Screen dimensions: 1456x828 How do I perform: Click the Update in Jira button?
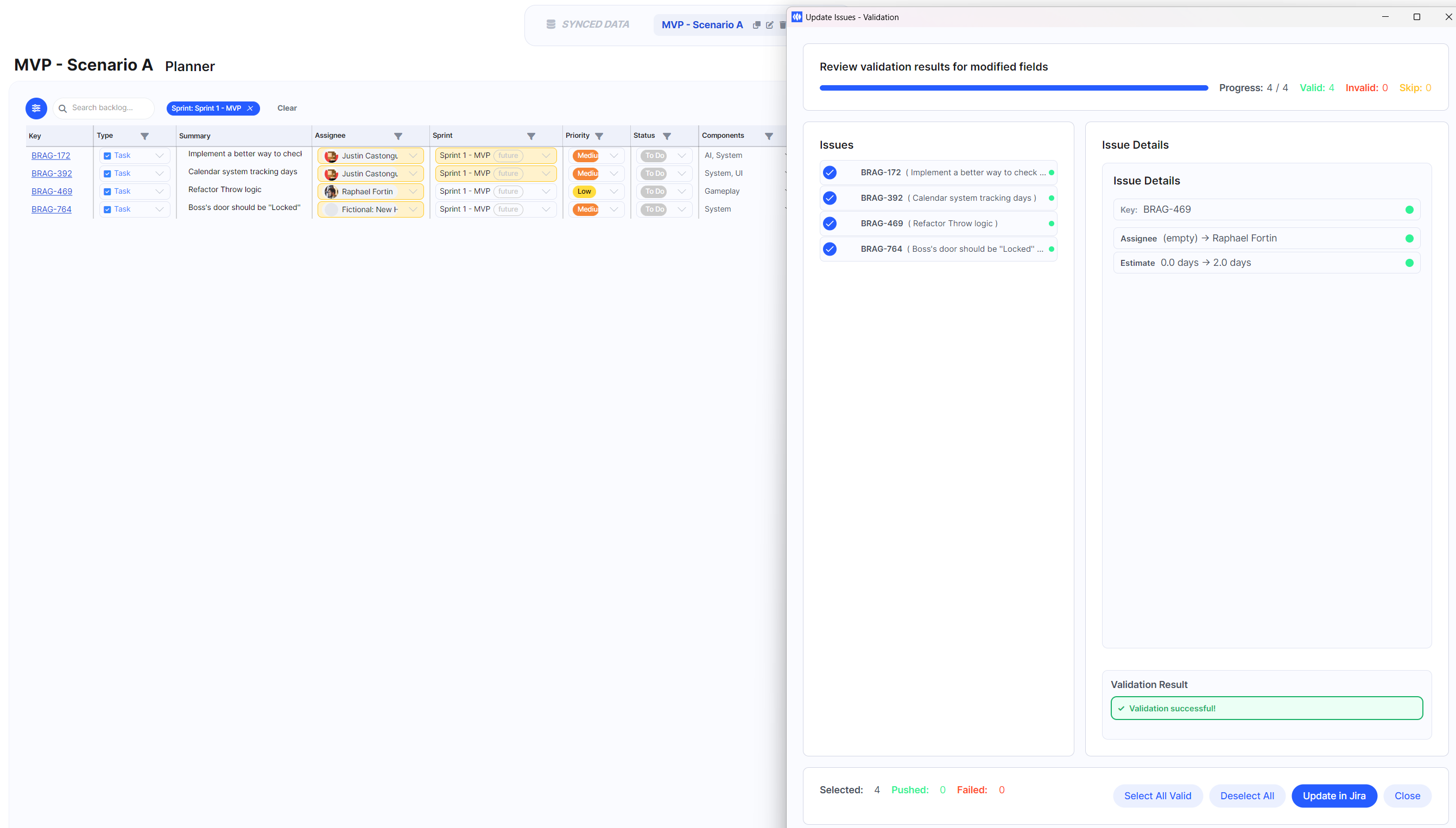pyautogui.click(x=1334, y=795)
